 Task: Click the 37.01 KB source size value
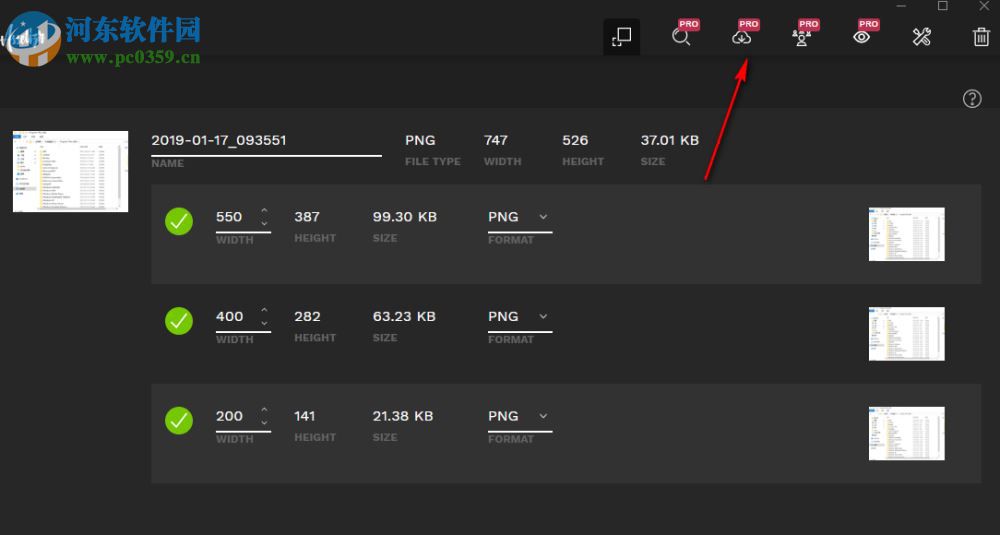click(670, 140)
